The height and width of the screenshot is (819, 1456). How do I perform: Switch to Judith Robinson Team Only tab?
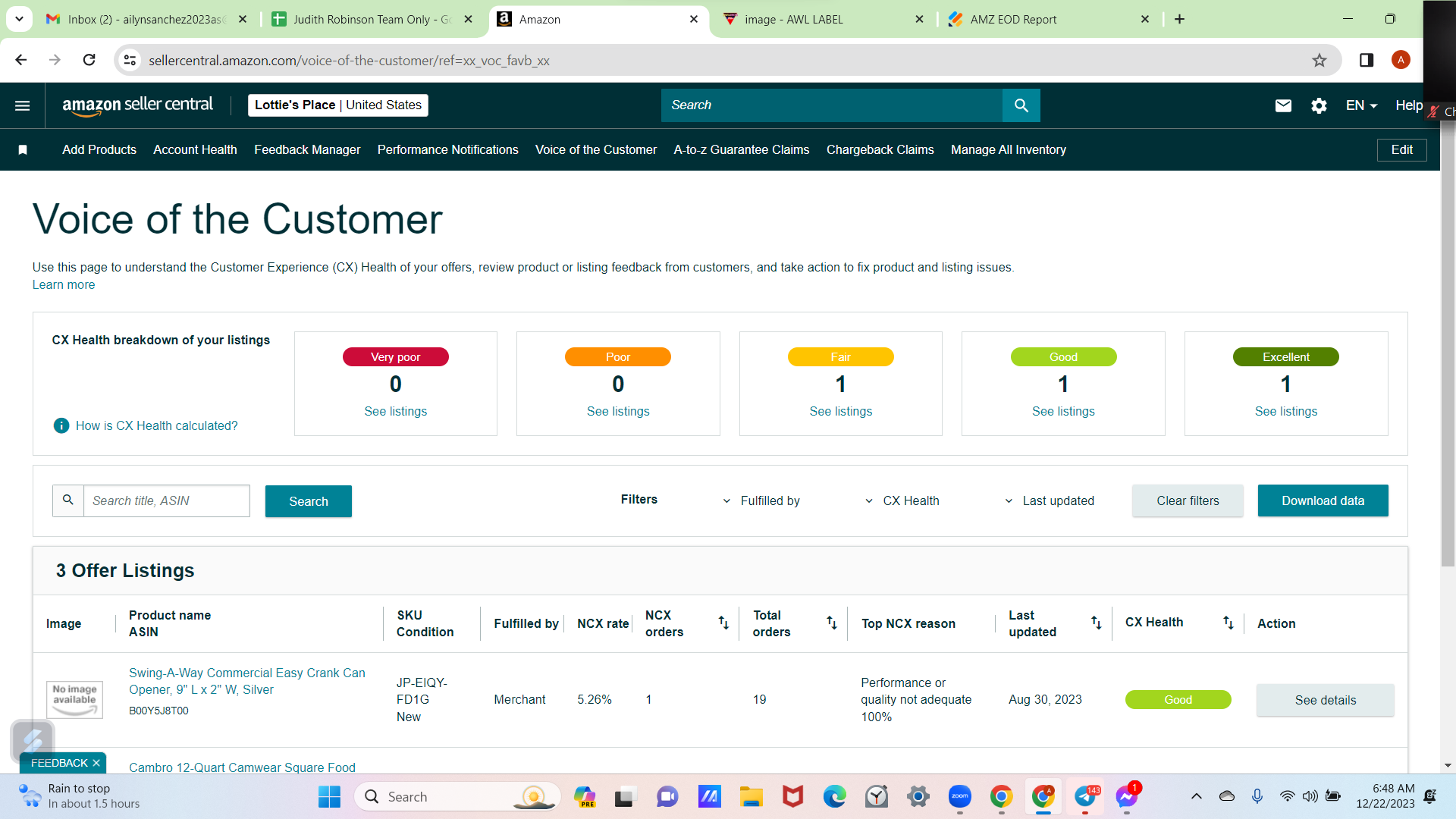372,19
